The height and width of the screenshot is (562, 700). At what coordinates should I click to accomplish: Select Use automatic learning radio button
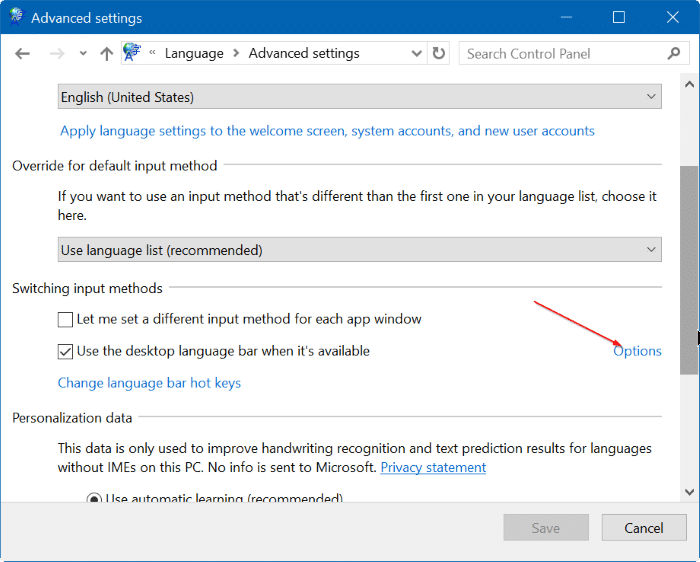pos(94,497)
